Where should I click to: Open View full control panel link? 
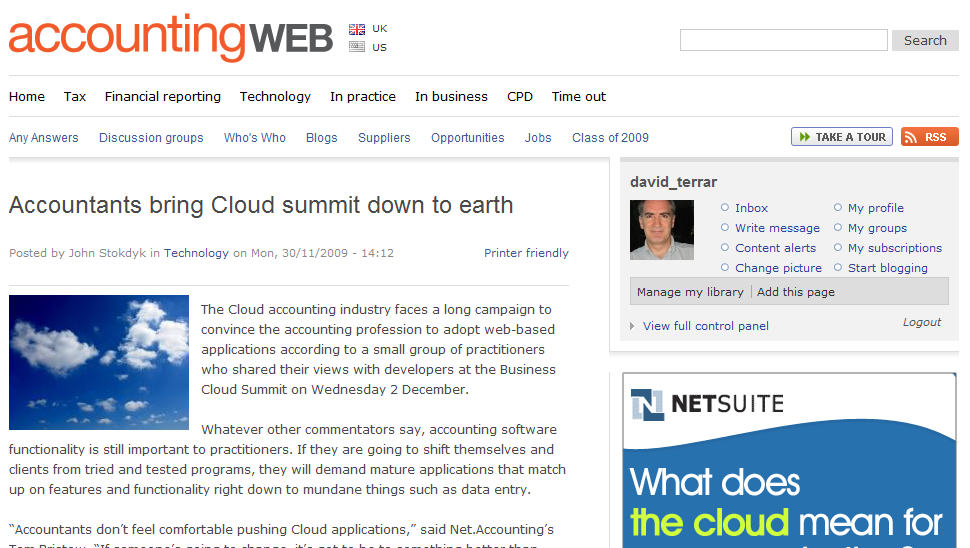click(x=706, y=326)
